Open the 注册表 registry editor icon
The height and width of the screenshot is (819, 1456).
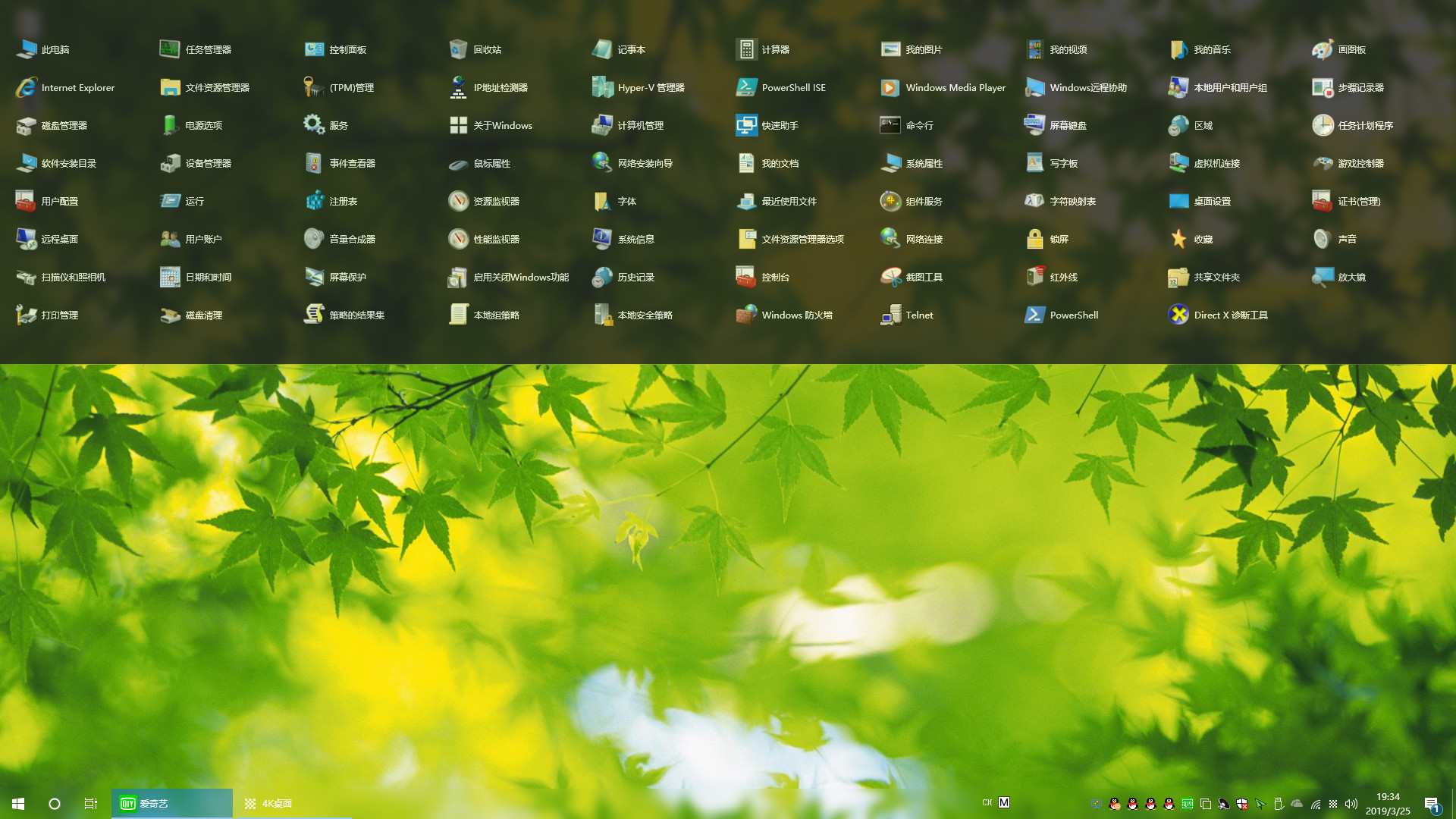pyautogui.click(x=314, y=201)
